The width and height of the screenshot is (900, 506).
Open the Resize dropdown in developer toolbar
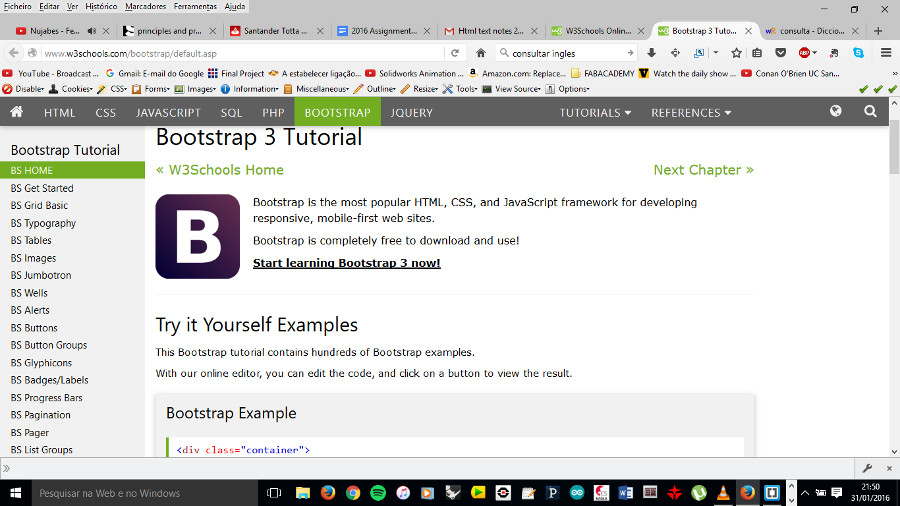pyautogui.click(x=419, y=89)
